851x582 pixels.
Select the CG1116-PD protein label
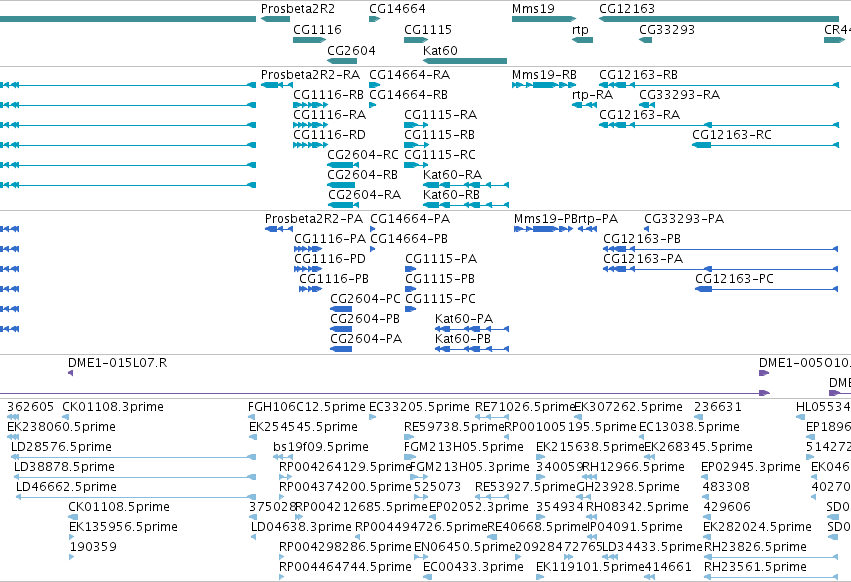pos(330,258)
